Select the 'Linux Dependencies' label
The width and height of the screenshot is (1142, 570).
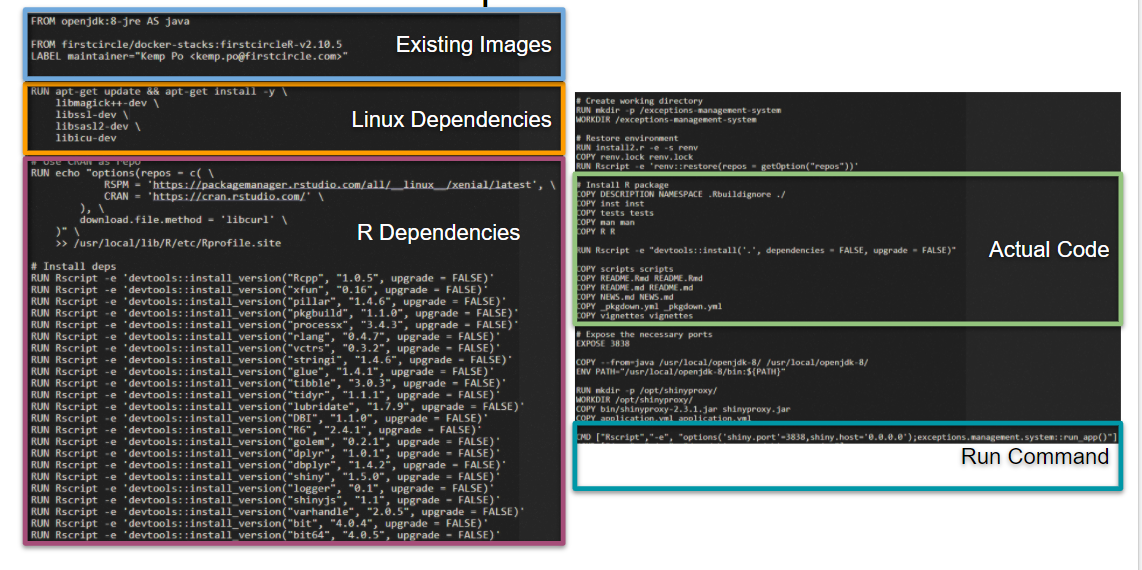(451, 120)
